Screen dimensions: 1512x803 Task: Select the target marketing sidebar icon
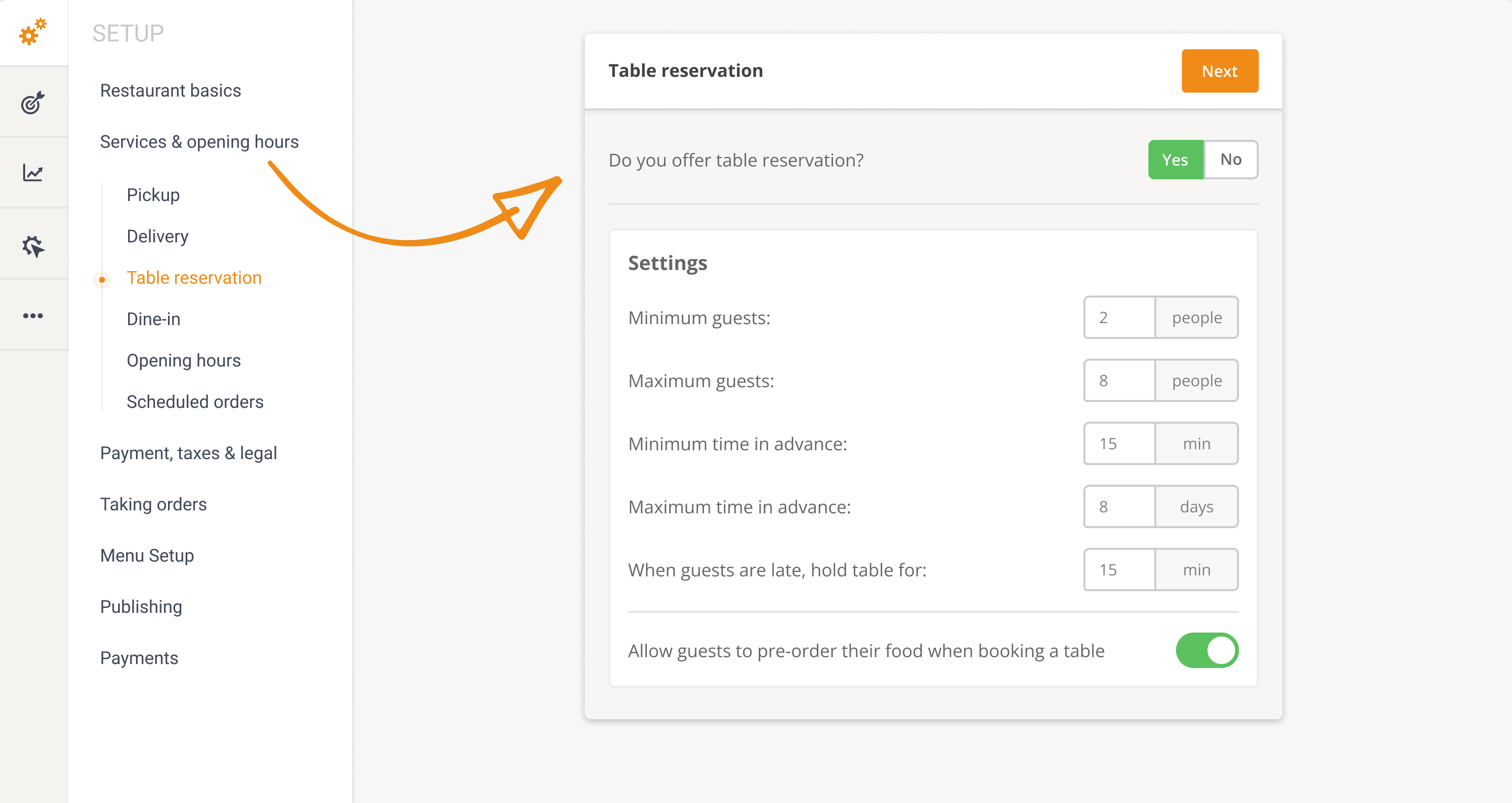coord(34,103)
